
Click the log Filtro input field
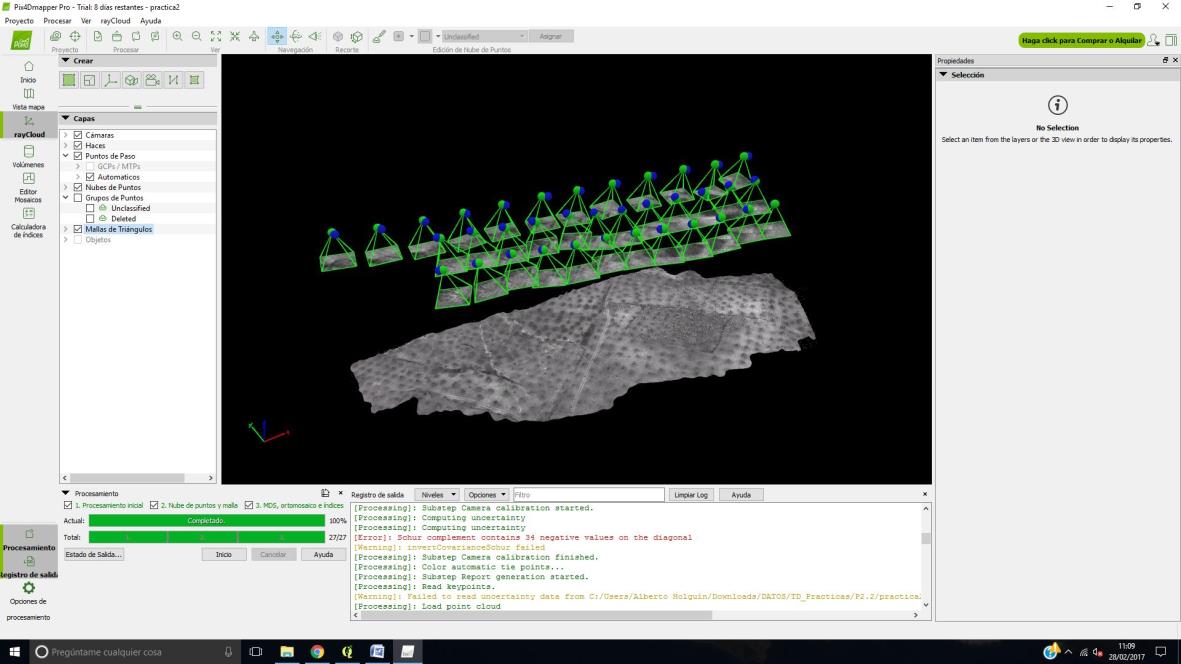[x=588, y=495]
